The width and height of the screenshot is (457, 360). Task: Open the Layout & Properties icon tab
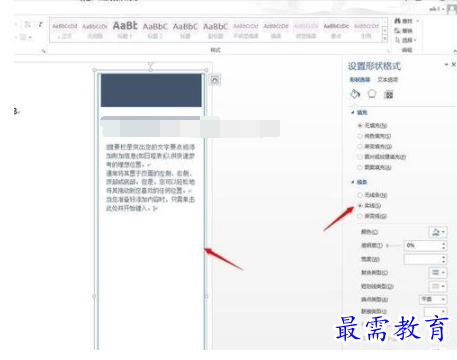(x=388, y=95)
